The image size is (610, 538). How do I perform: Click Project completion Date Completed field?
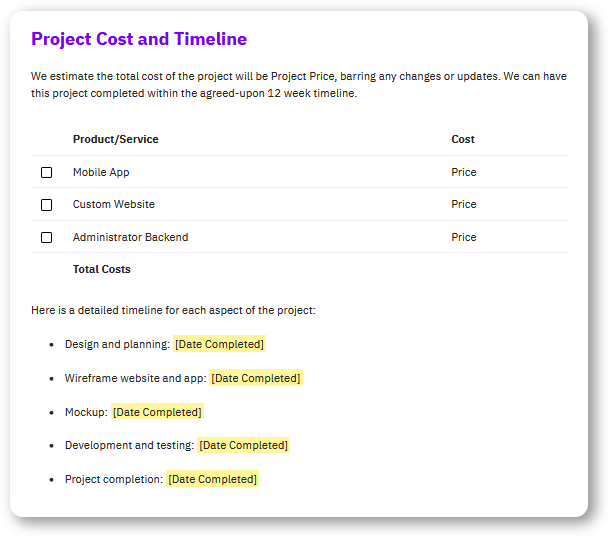212,479
